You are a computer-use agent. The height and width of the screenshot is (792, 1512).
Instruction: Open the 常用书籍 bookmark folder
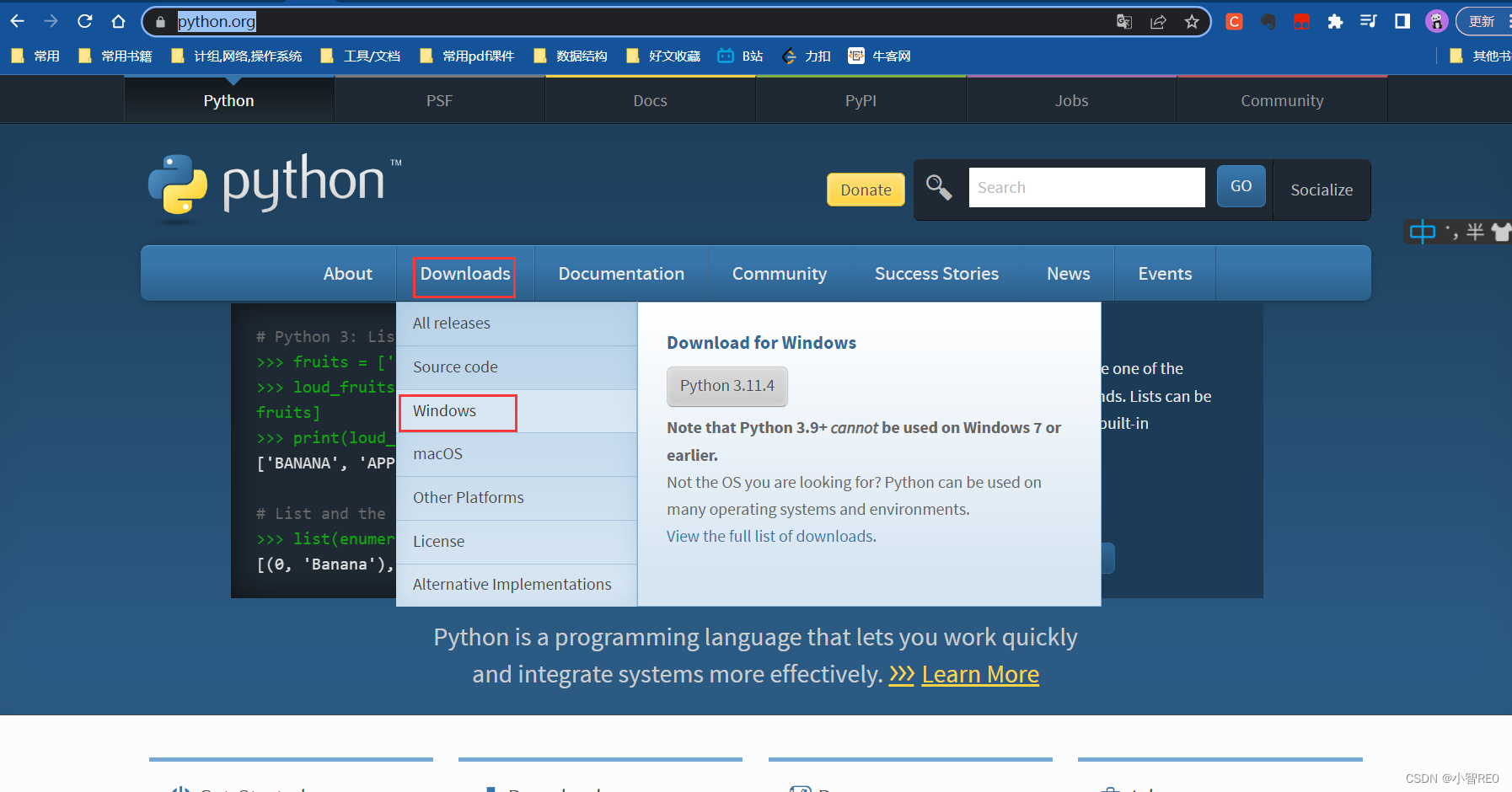(x=115, y=56)
